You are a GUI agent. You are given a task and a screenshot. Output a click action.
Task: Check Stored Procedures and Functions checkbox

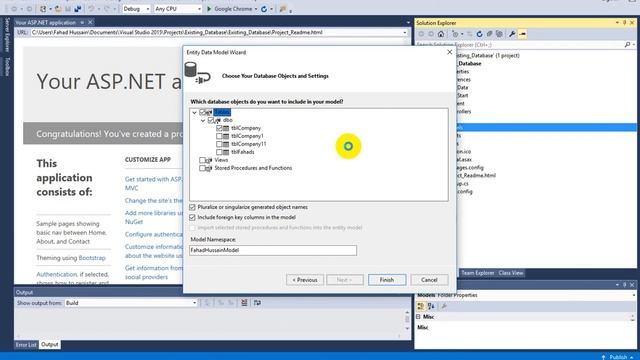[202, 168]
